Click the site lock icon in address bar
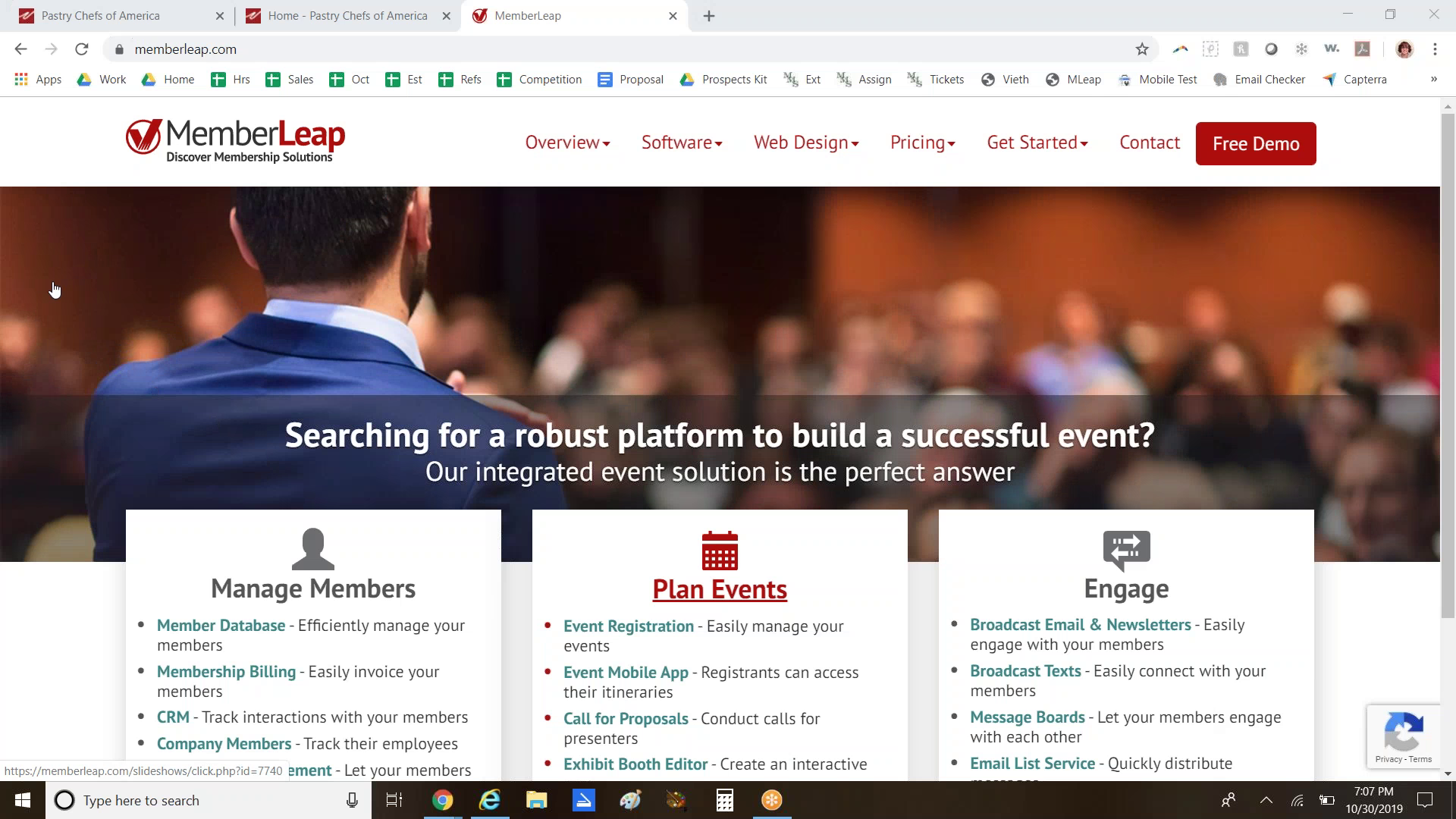The height and width of the screenshot is (819, 1456). [x=119, y=49]
